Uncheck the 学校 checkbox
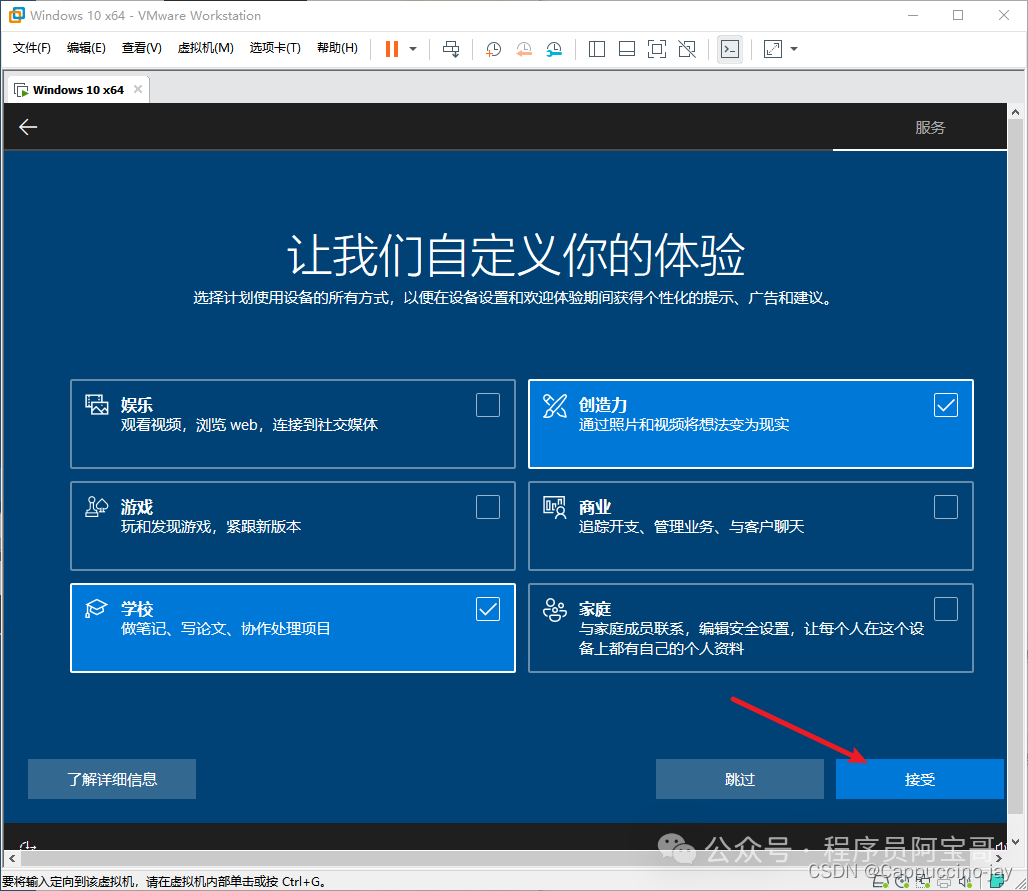1028x891 pixels. pyautogui.click(x=488, y=609)
